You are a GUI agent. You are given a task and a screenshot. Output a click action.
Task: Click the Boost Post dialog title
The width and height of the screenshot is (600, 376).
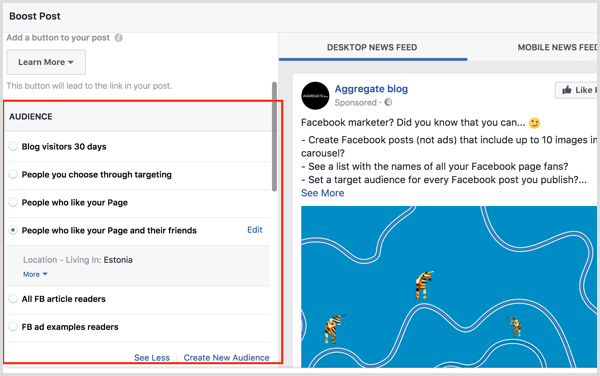click(x=35, y=16)
